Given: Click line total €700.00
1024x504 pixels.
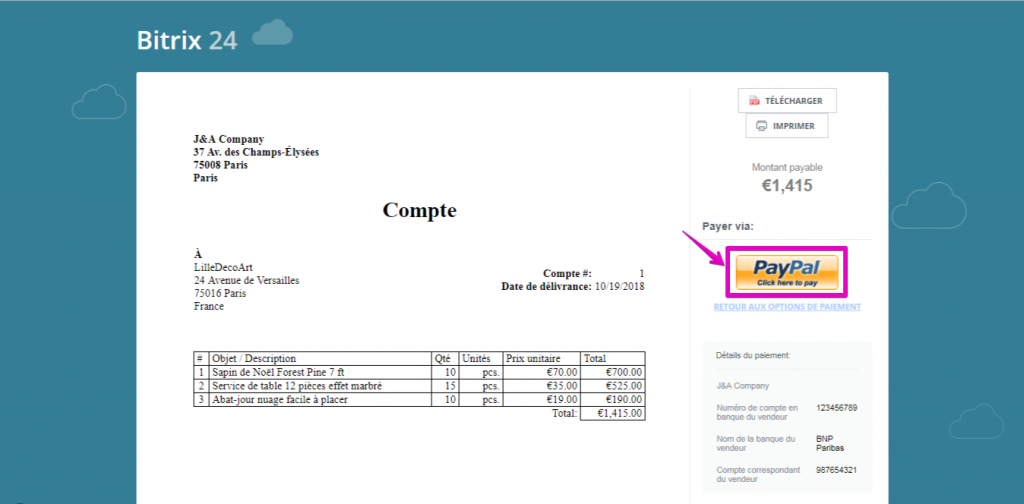Looking at the screenshot, I should (624, 372).
